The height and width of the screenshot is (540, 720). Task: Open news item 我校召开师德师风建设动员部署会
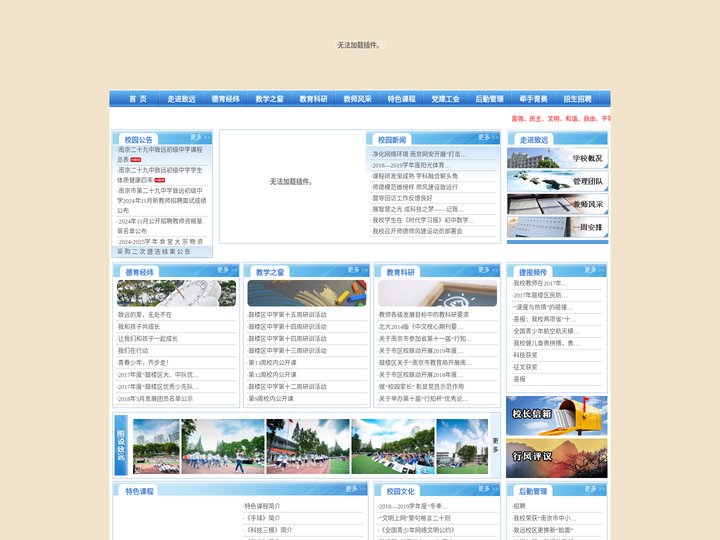click(x=417, y=231)
